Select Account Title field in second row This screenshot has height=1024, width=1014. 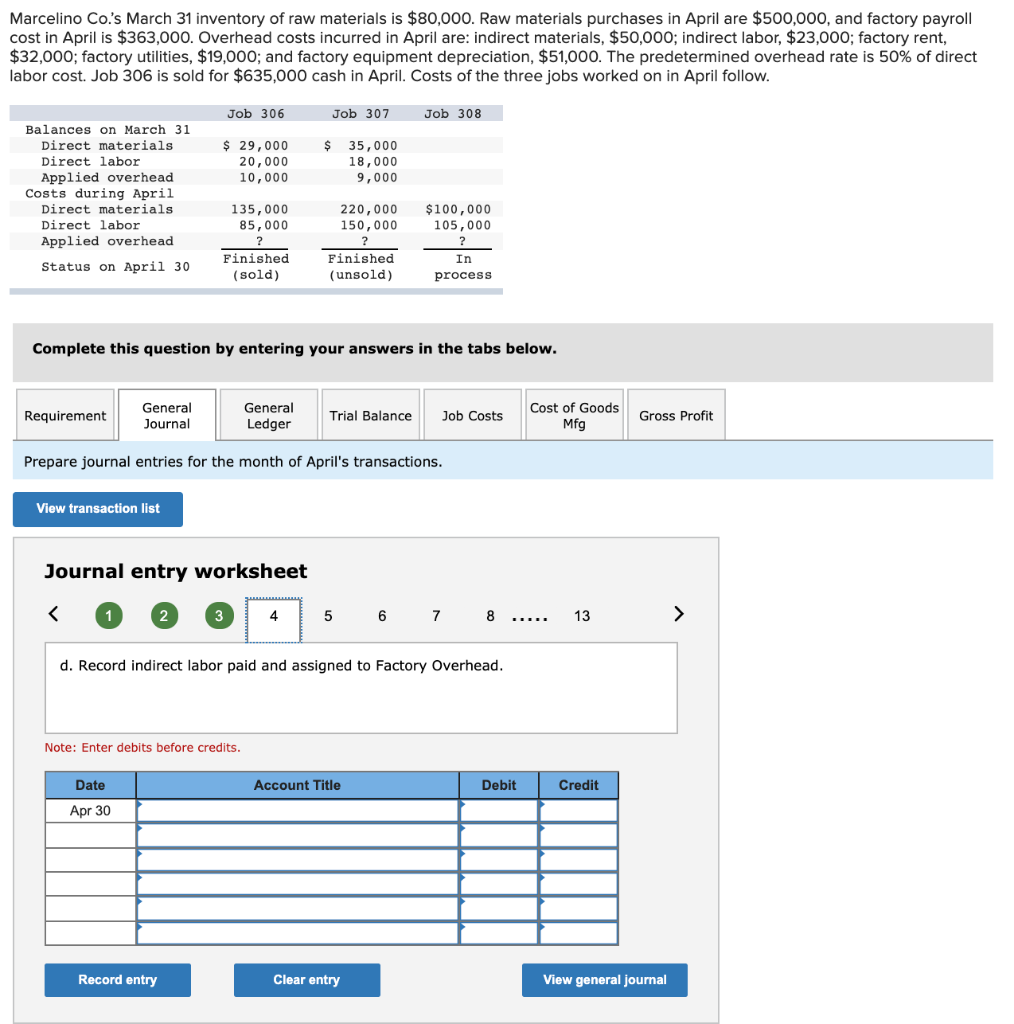point(298,835)
